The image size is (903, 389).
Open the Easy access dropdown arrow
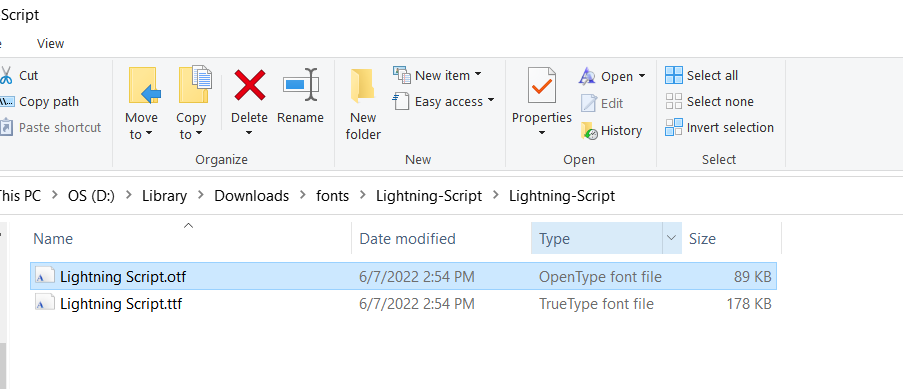pos(491,100)
